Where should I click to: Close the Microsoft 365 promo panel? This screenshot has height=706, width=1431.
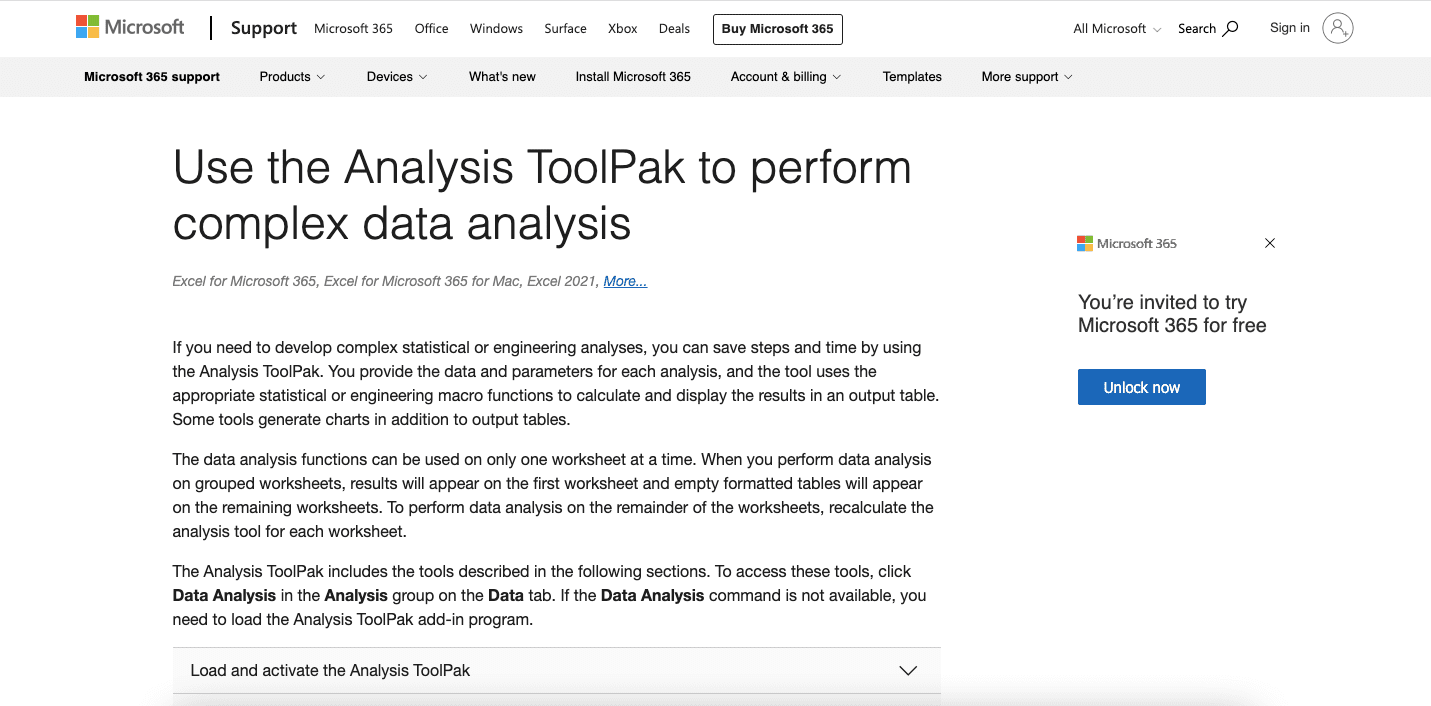[x=1270, y=243]
